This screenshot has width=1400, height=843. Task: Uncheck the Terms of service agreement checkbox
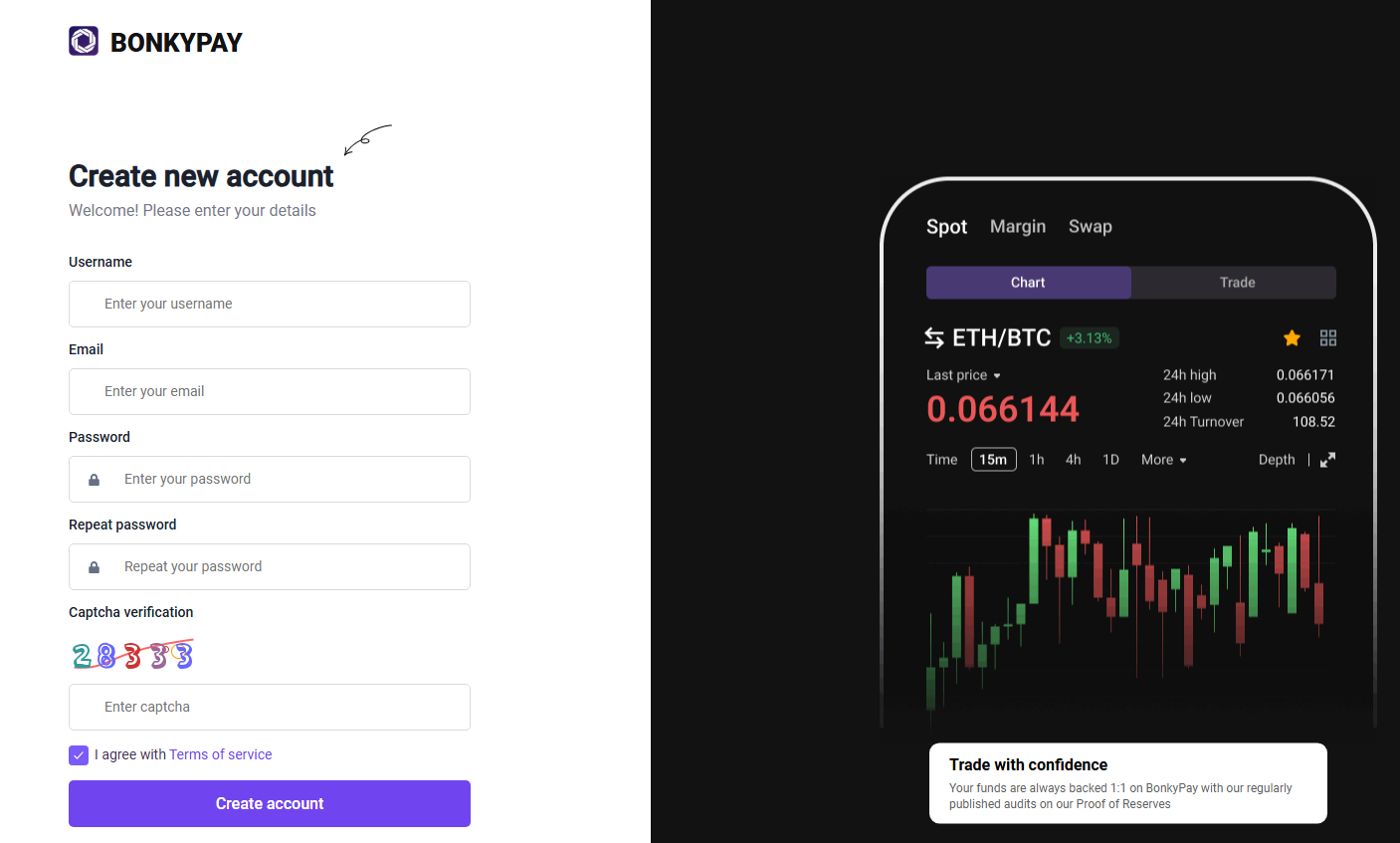(79, 755)
